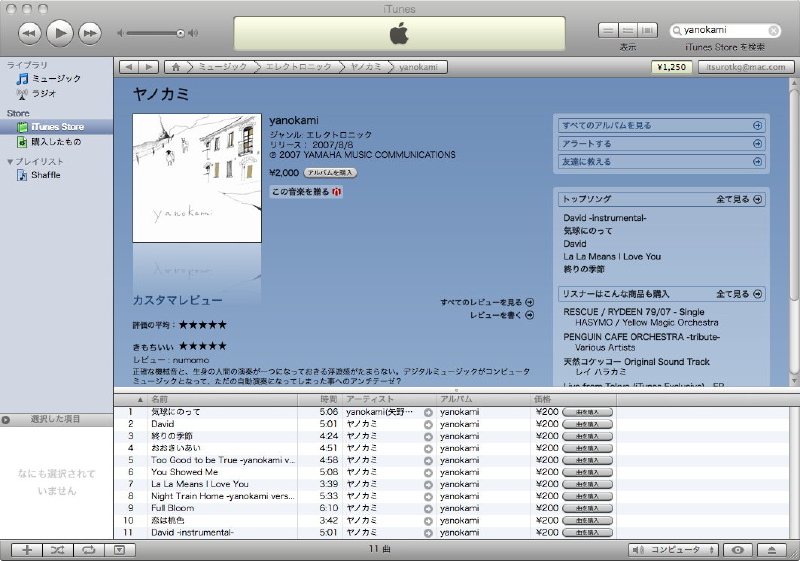Click the search field containing yanokami
This screenshot has height=561, width=800.
724,31
